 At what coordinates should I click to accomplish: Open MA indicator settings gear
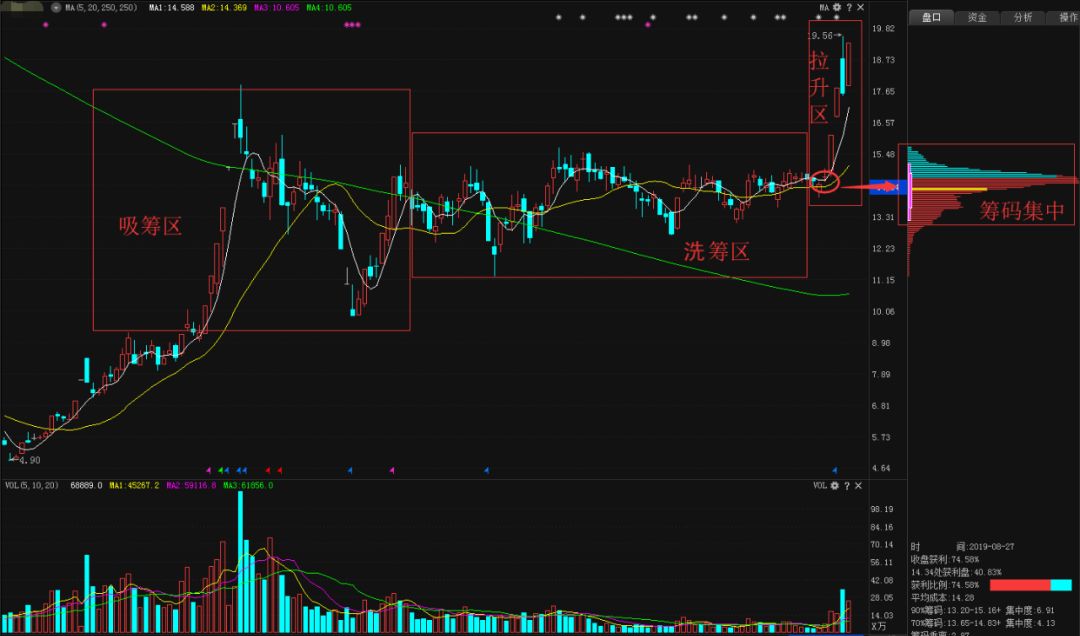[837, 8]
